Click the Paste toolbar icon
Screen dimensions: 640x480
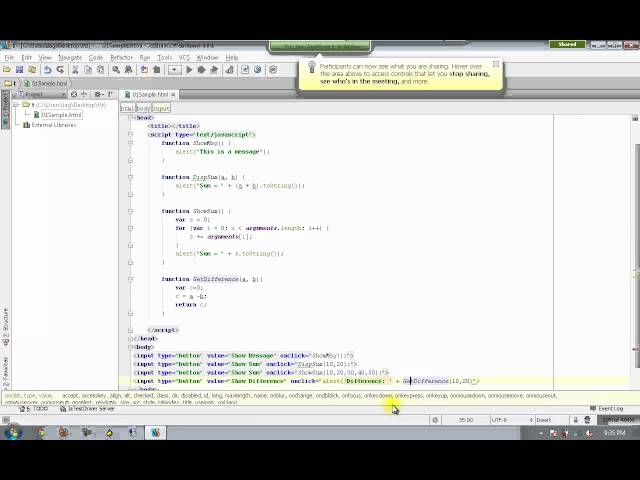click(100, 70)
